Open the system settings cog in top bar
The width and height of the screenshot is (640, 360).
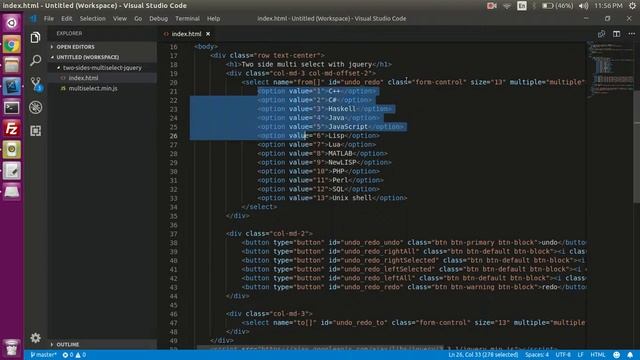(x=633, y=6)
